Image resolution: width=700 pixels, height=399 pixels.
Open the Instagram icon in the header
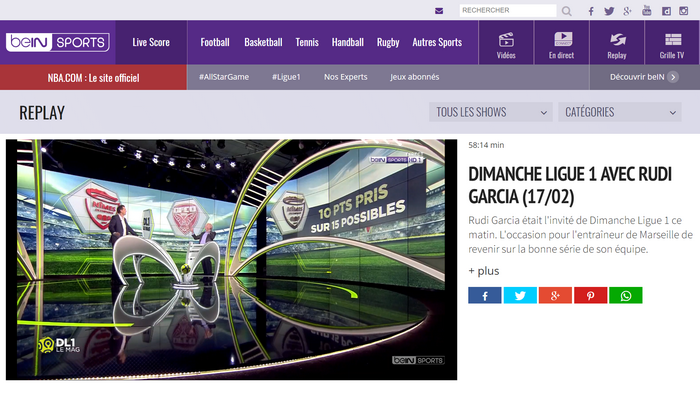tap(683, 11)
